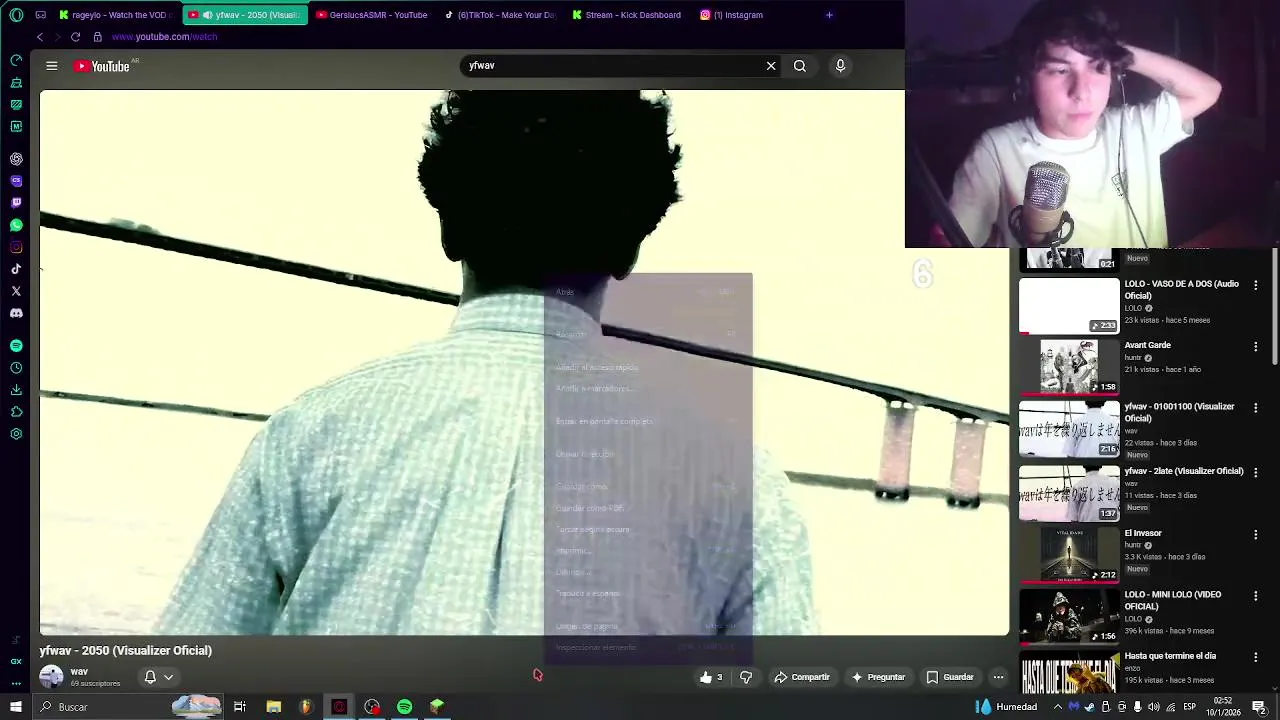This screenshot has width=1280, height=720.
Task: Open Windows Start menu
Action: click(x=15, y=707)
